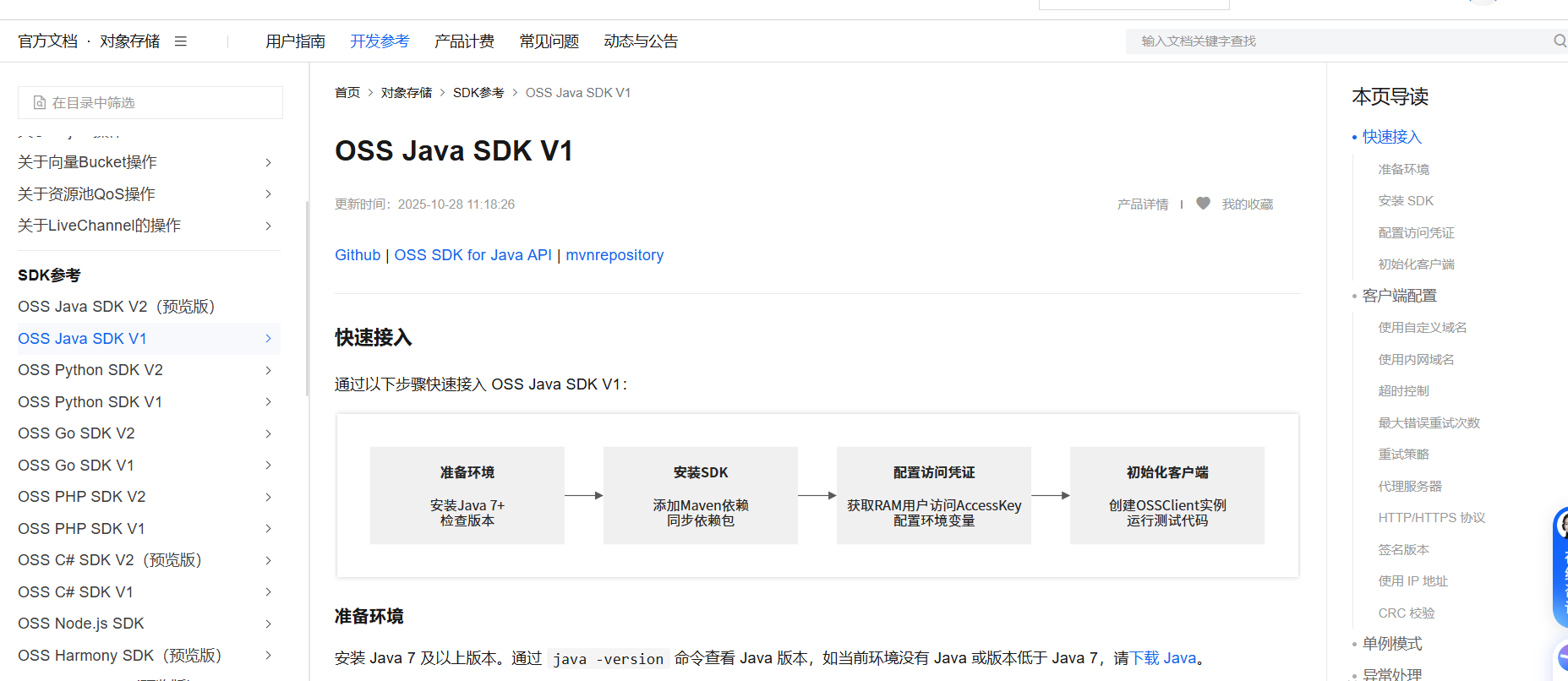
Task: Jump to 最大错误重试次数 in page guide
Action: [1429, 423]
